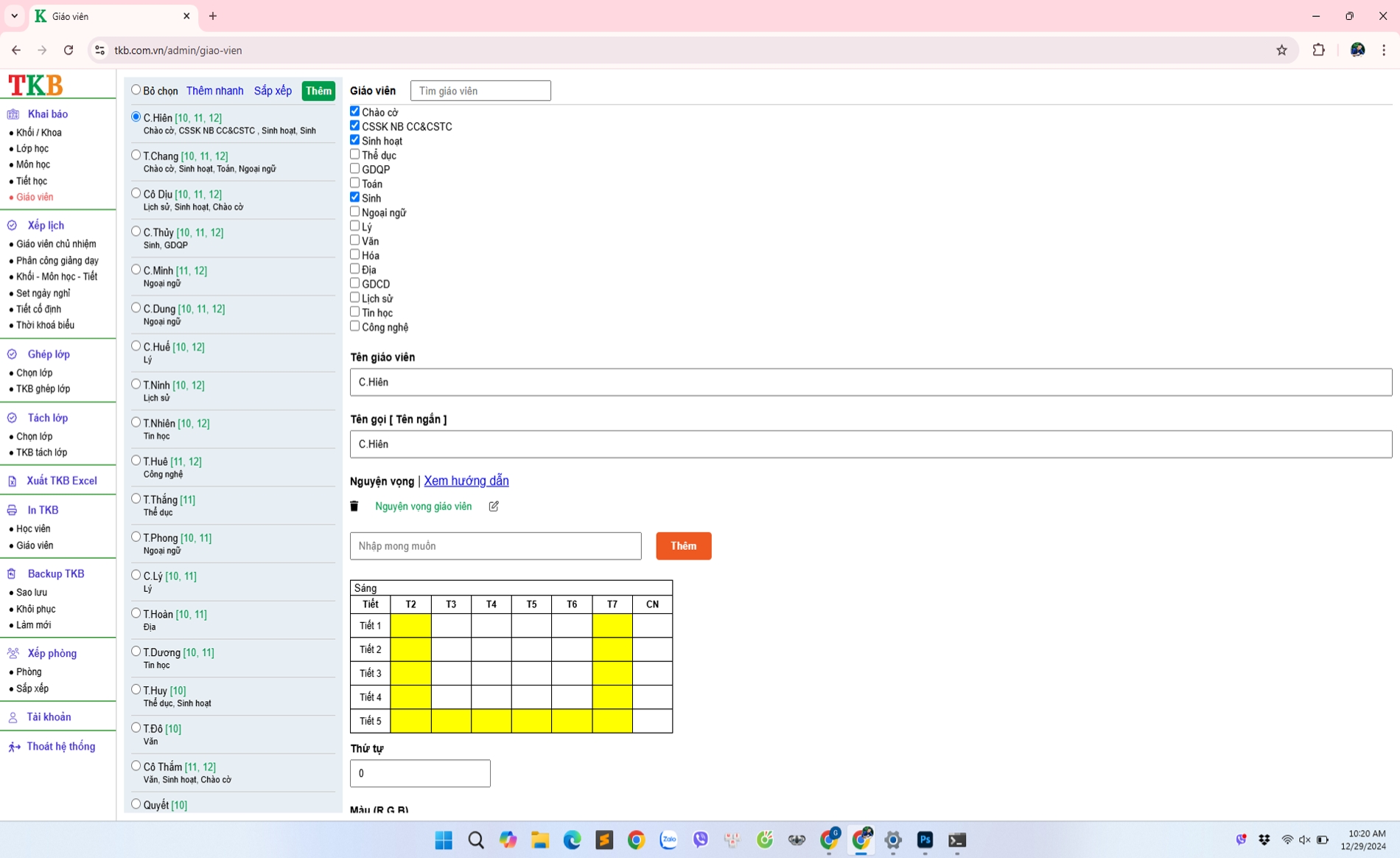Click the edit pencil icon for Nguyện vọng
1400x858 pixels.
494,506
